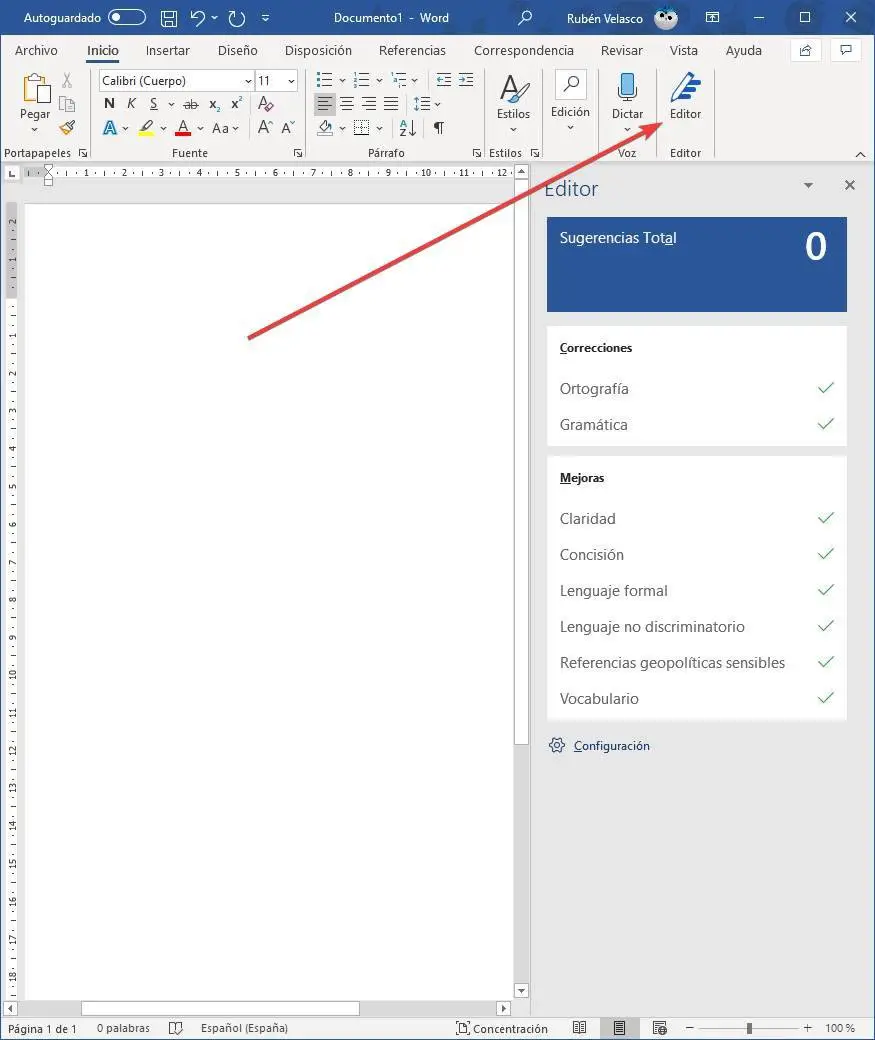Viewport: 875px width, 1040px height.
Task: Toggle italic K formatting
Action: pos(131,103)
